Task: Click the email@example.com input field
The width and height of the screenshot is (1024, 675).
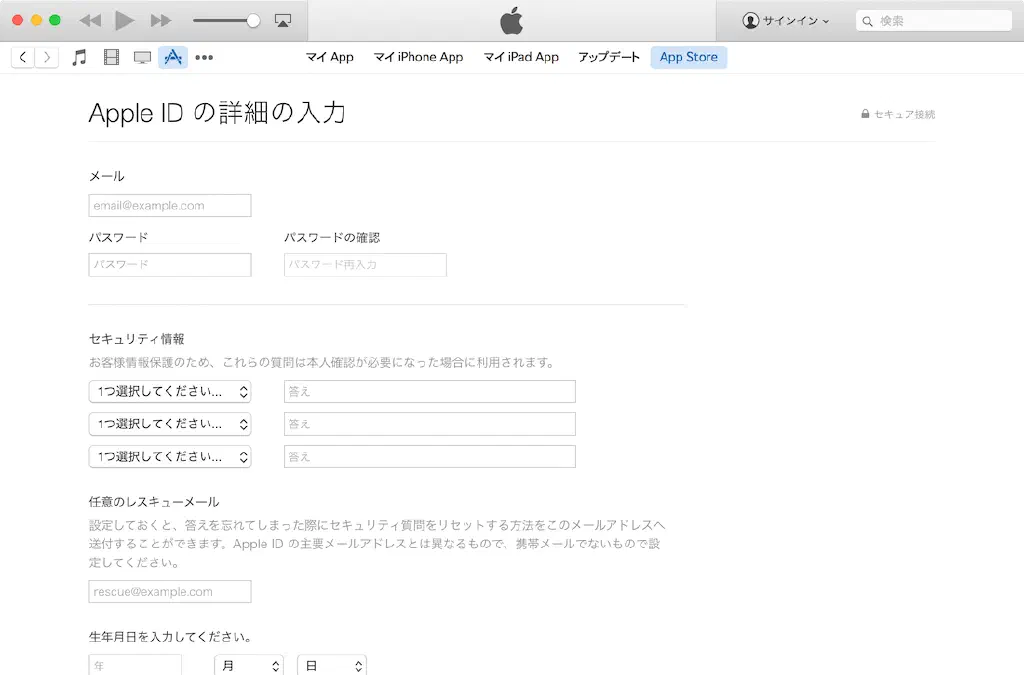Action: [169, 206]
